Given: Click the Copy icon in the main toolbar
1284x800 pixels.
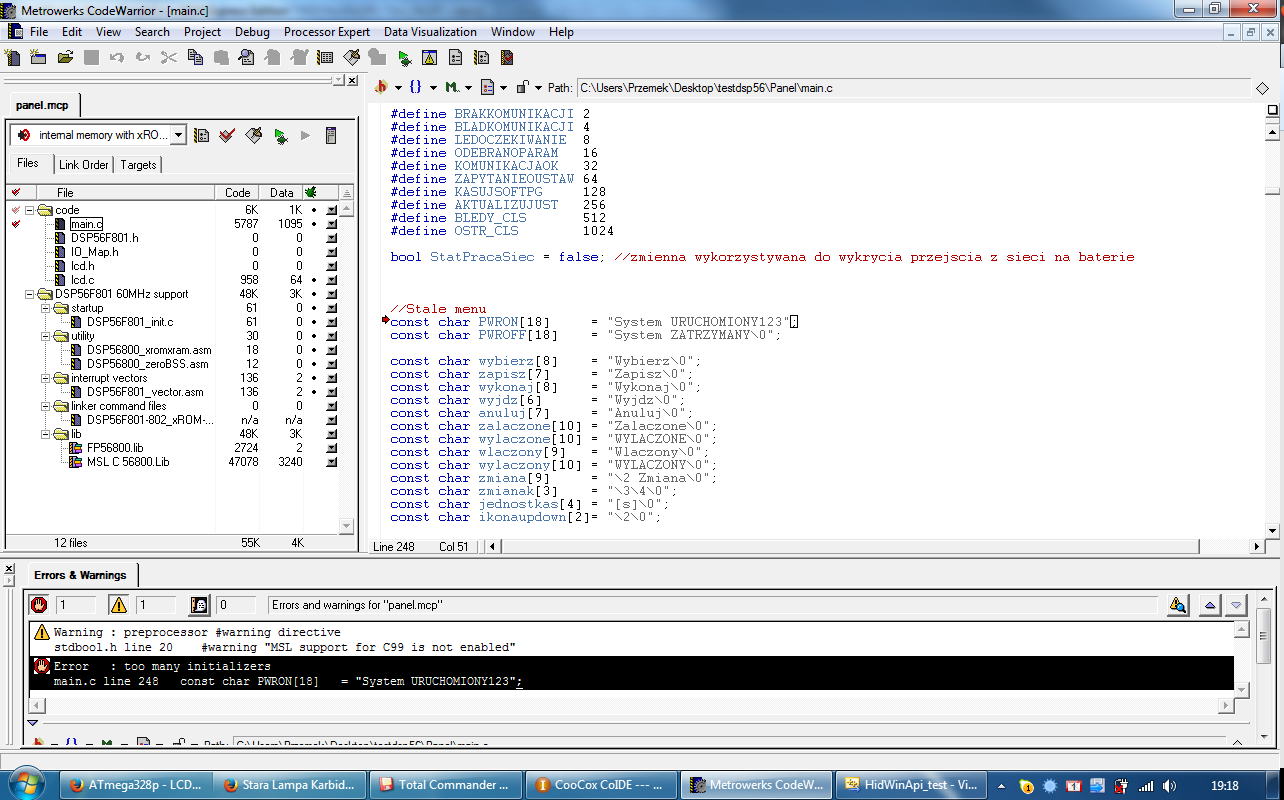Looking at the screenshot, I should 195,58.
